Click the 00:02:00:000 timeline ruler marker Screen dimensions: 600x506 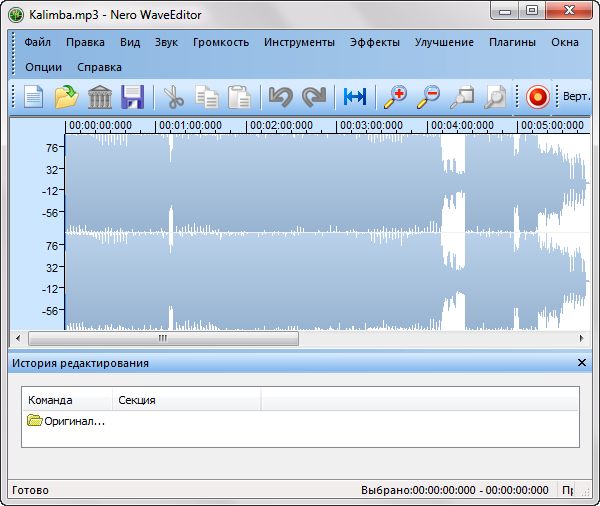pyautogui.click(x=281, y=126)
